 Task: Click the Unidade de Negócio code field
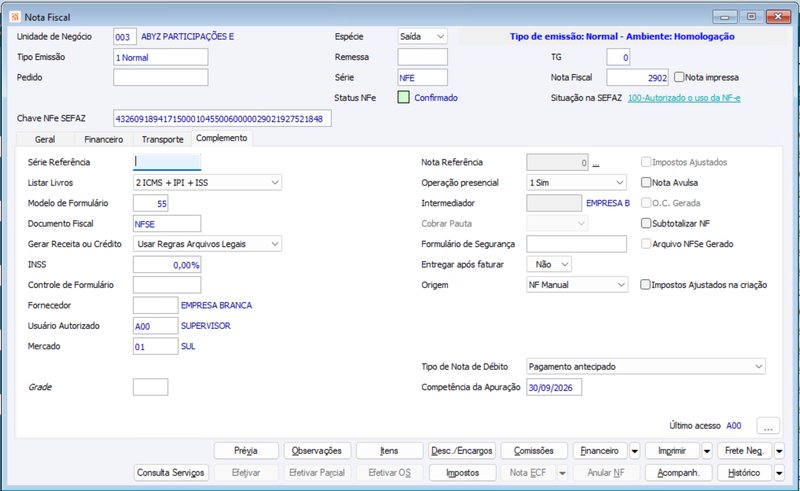(x=125, y=36)
